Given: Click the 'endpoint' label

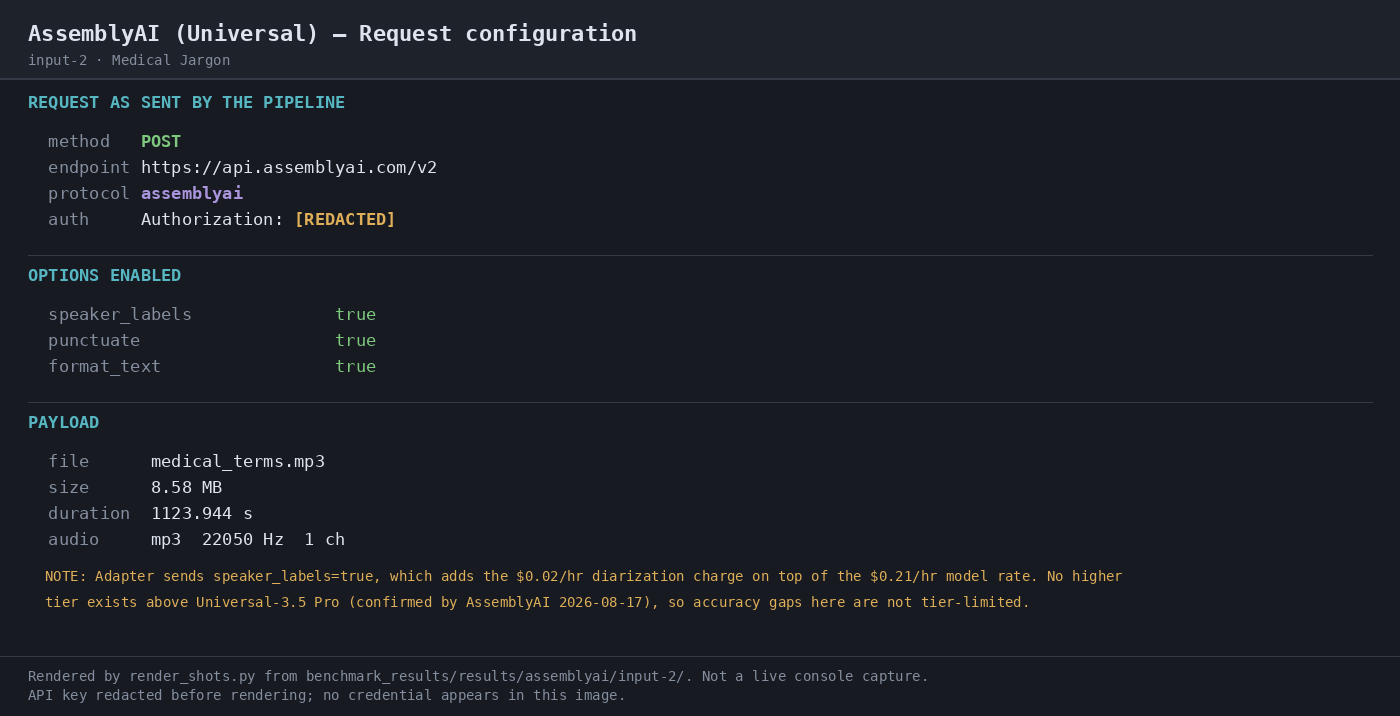Looking at the screenshot, I should 89,168.
